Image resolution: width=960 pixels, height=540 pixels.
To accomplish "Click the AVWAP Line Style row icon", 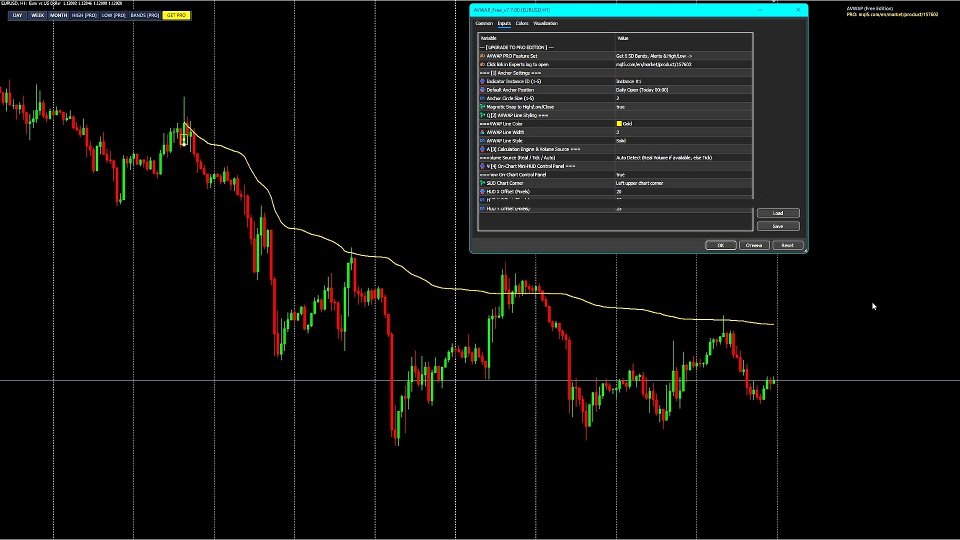I will tap(482, 141).
